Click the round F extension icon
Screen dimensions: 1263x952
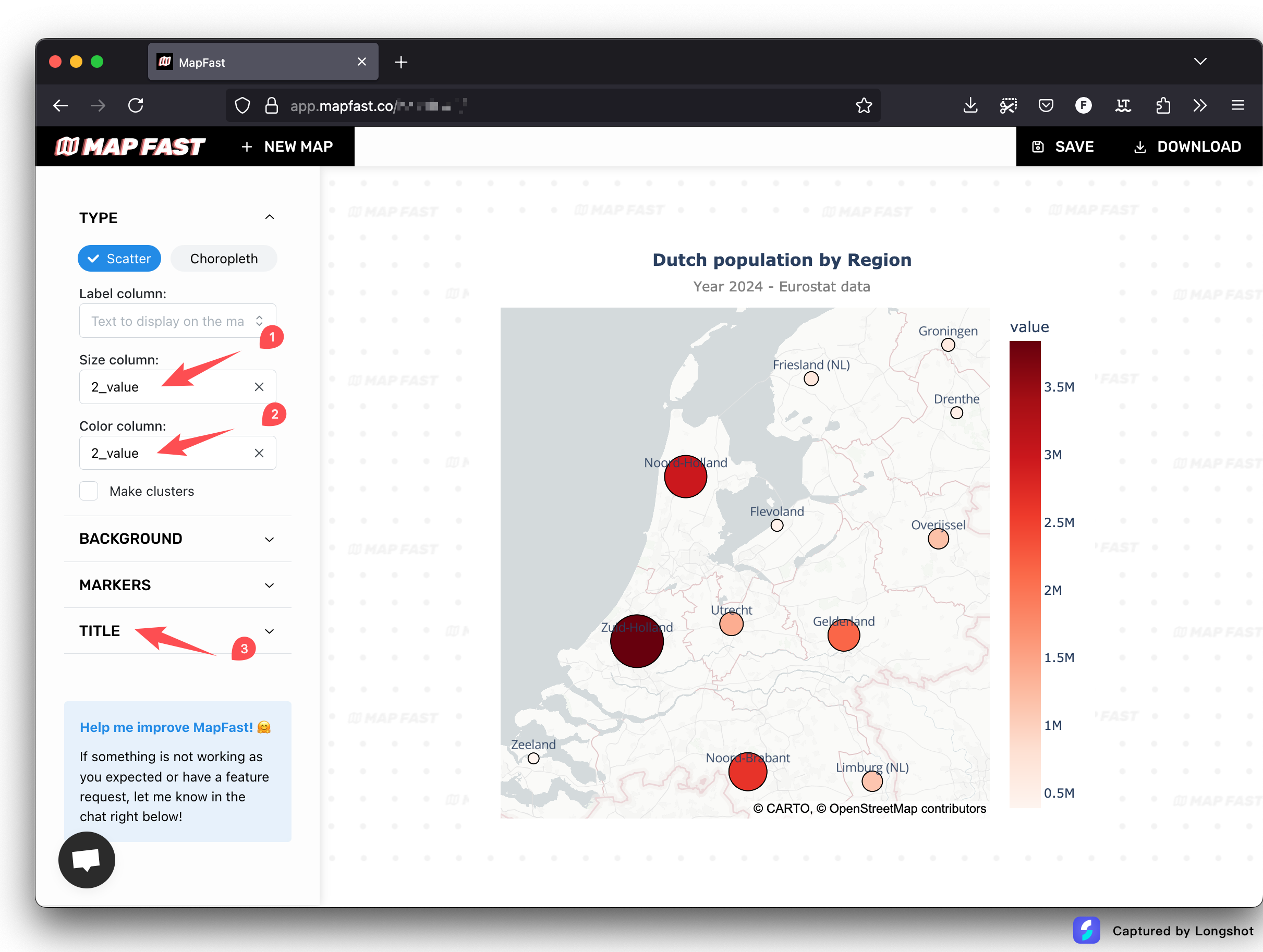point(1084,106)
